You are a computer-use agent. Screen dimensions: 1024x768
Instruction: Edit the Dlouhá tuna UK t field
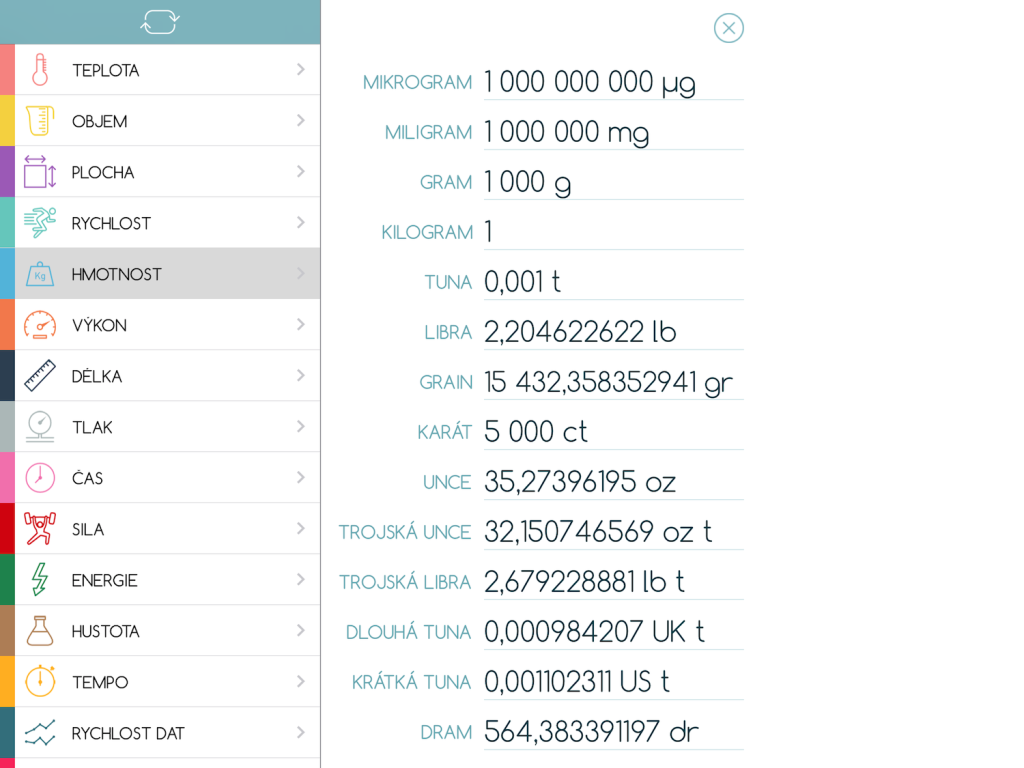tap(613, 633)
